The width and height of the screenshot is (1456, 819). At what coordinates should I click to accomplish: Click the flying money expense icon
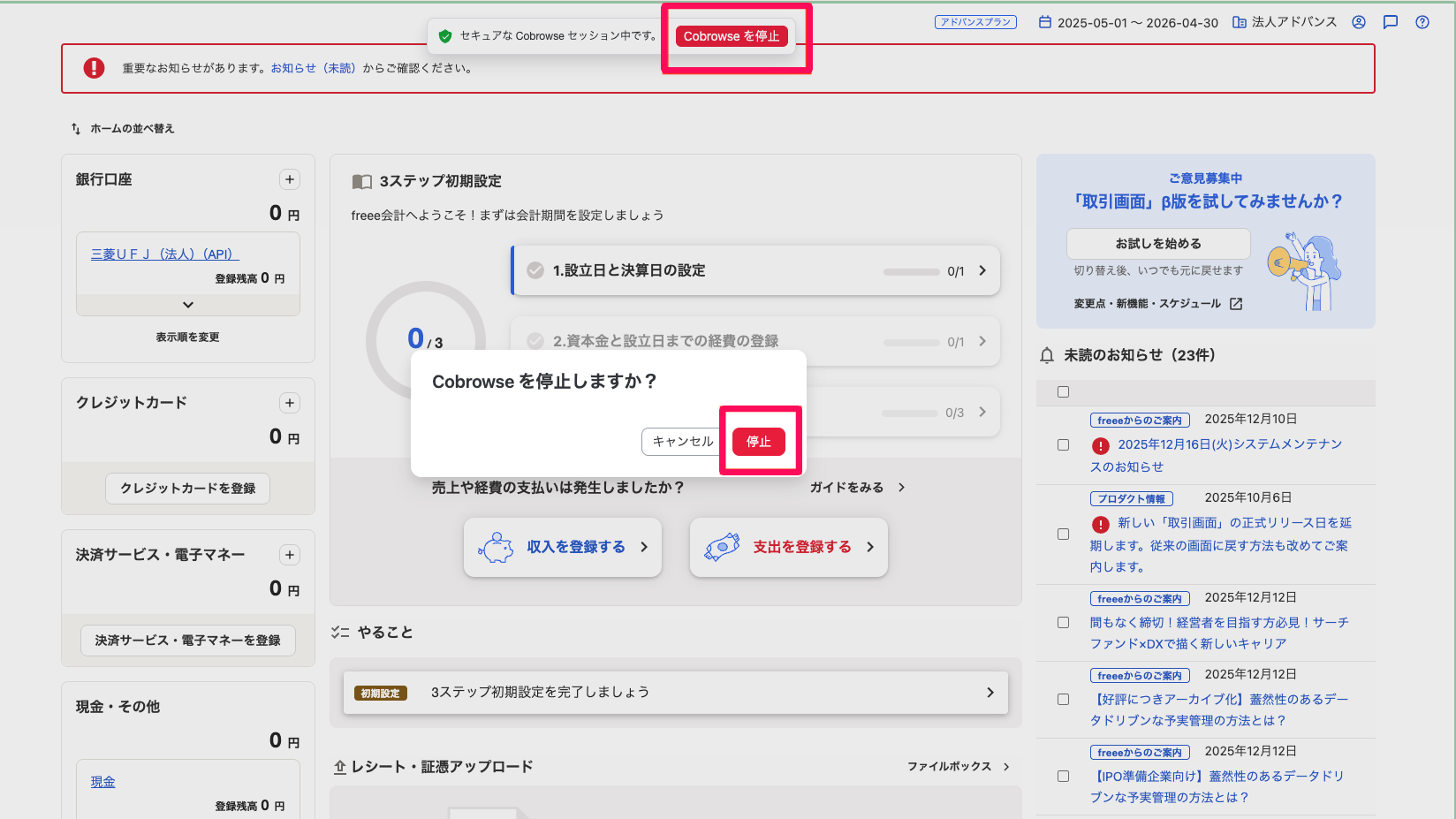(x=722, y=547)
